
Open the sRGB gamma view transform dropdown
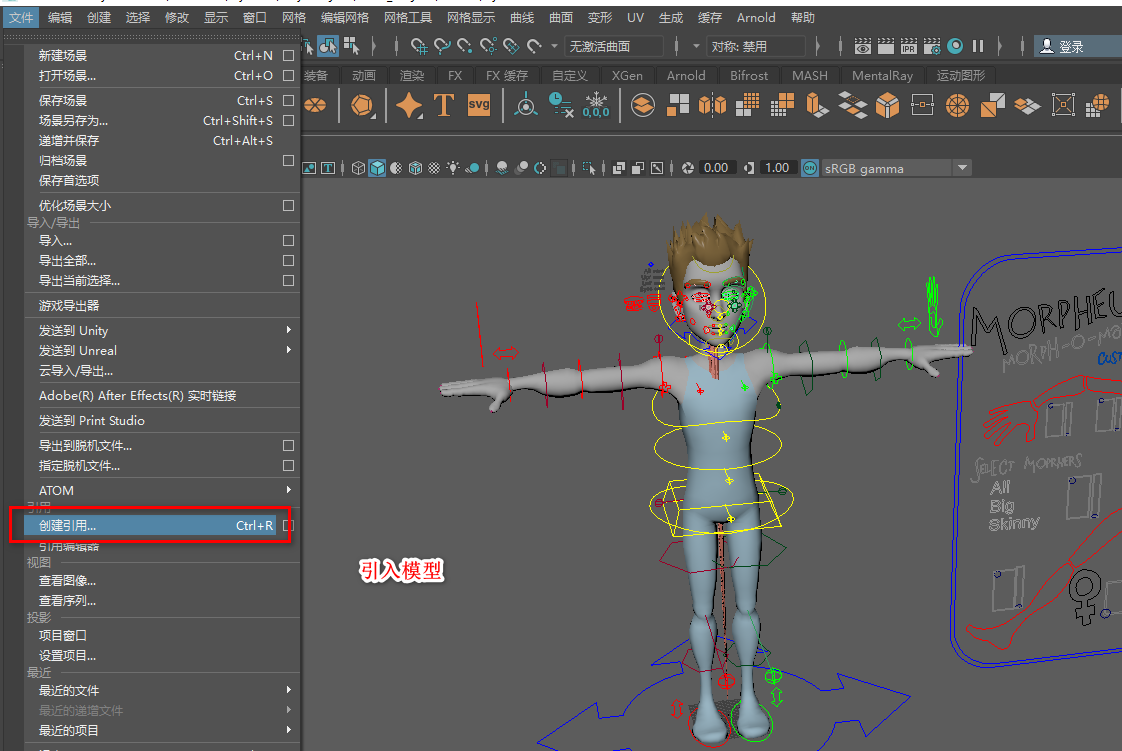pyautogui.click(x=961, y=168)
